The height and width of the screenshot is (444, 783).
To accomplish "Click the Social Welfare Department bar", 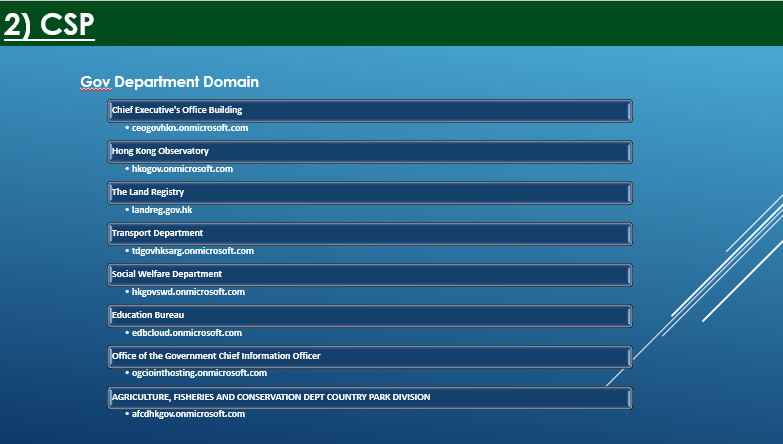I will point(370,275).
